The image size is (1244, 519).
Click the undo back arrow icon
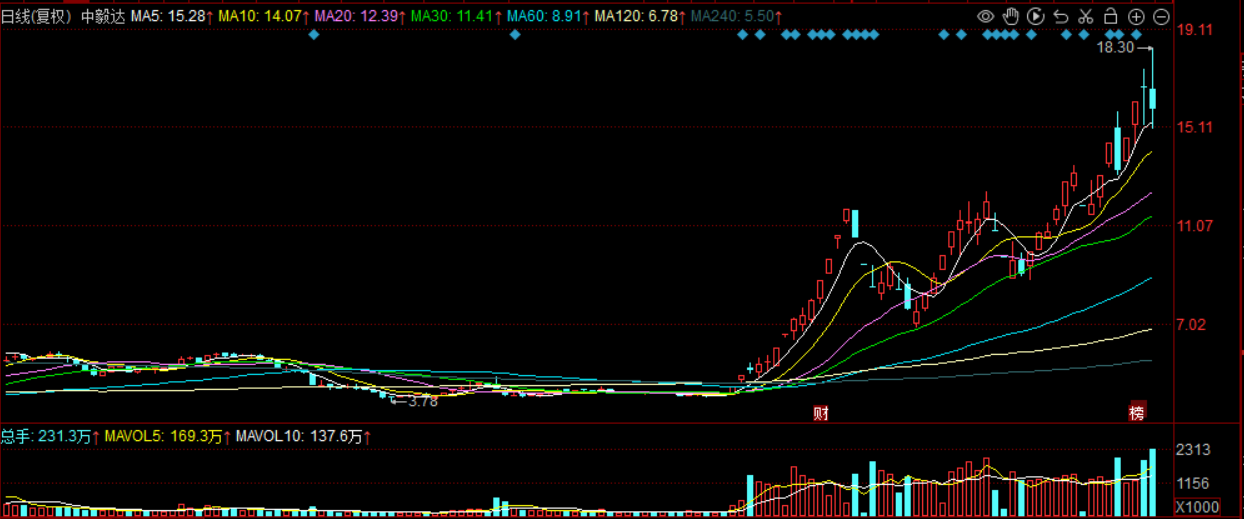click(1061, 16)
